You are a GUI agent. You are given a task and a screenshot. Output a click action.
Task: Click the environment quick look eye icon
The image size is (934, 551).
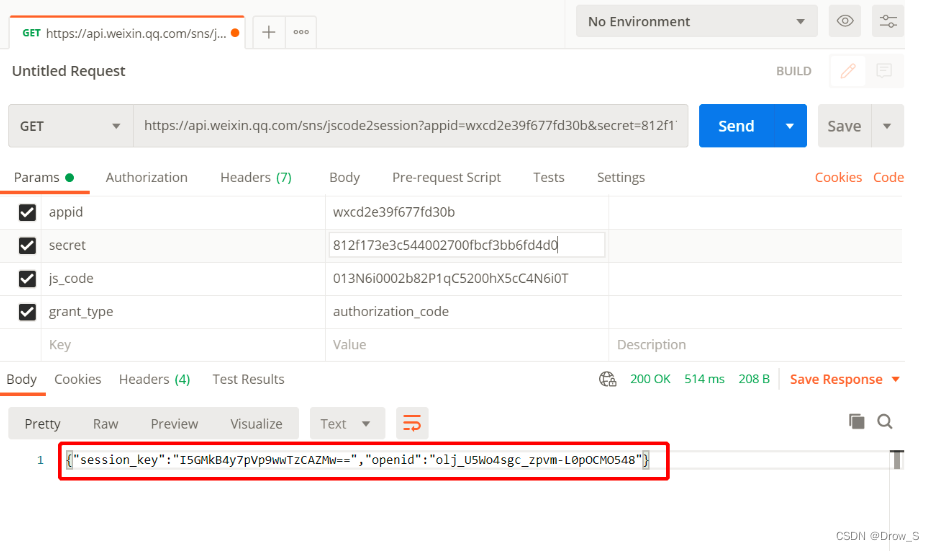[845, 21]
